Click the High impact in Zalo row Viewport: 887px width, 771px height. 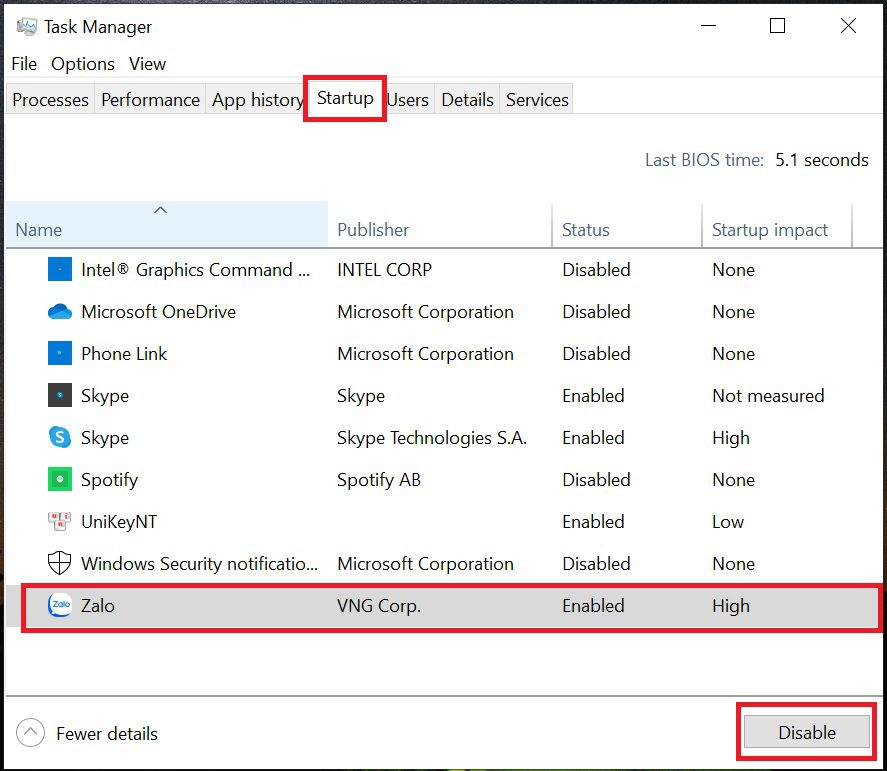(x=730, y=606)
